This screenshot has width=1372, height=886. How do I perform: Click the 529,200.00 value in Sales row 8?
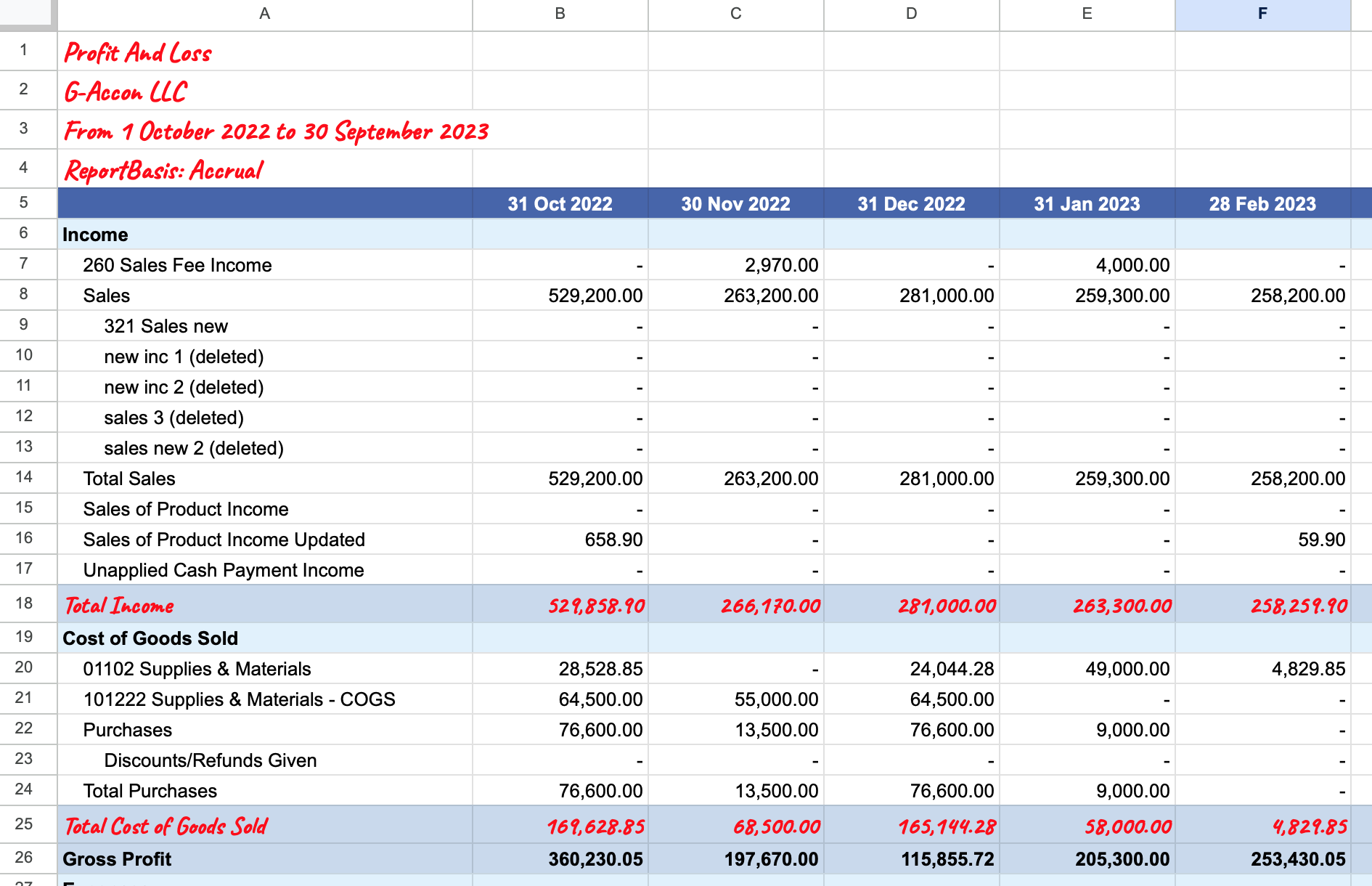(x=560, y=296)
